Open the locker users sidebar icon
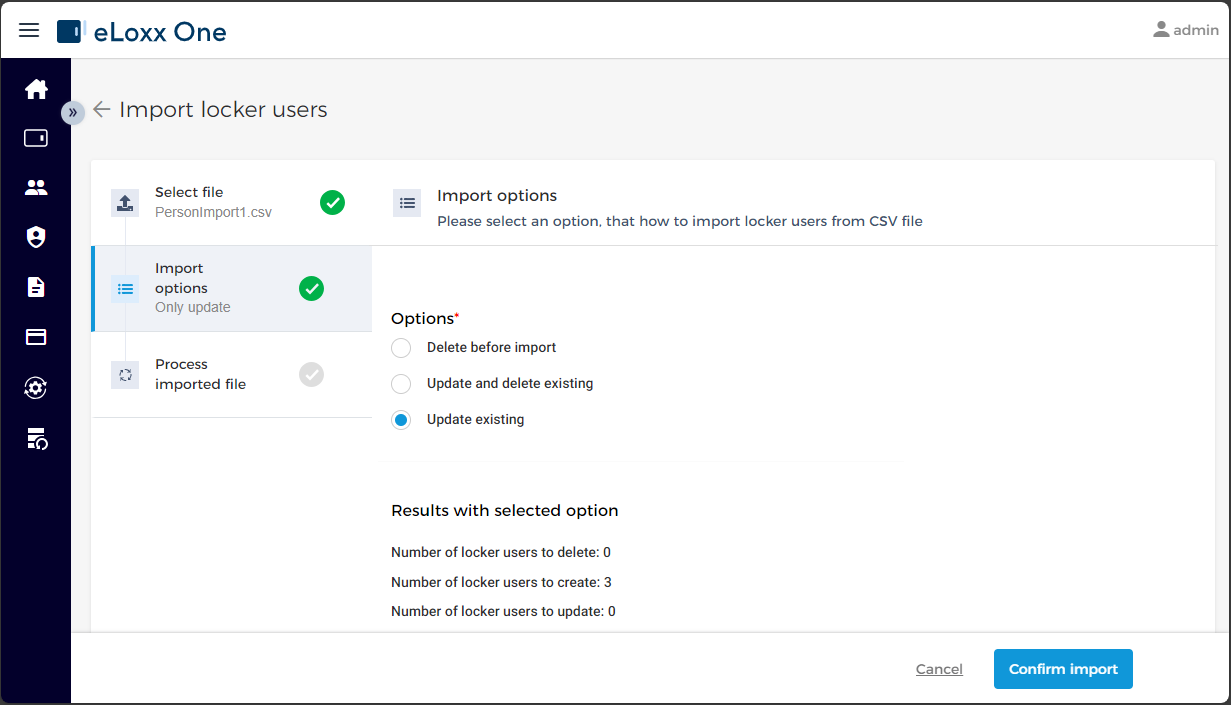The width and height of the screenshot is (1231, 705). coord(36,187)
